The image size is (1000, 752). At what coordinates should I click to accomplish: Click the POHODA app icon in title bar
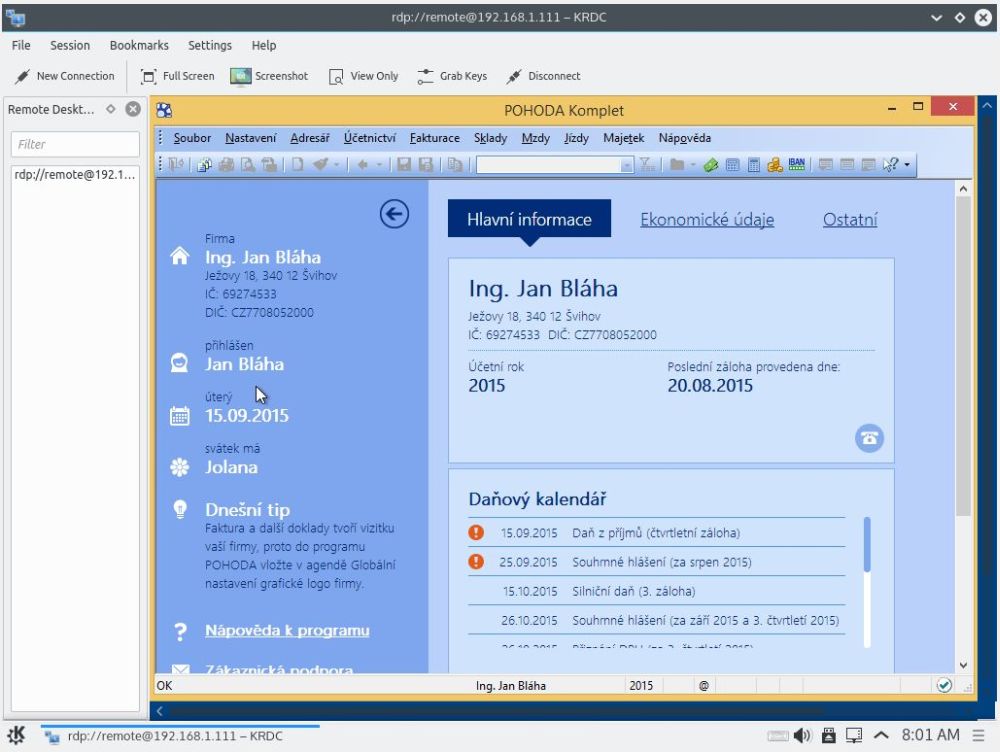164,110
